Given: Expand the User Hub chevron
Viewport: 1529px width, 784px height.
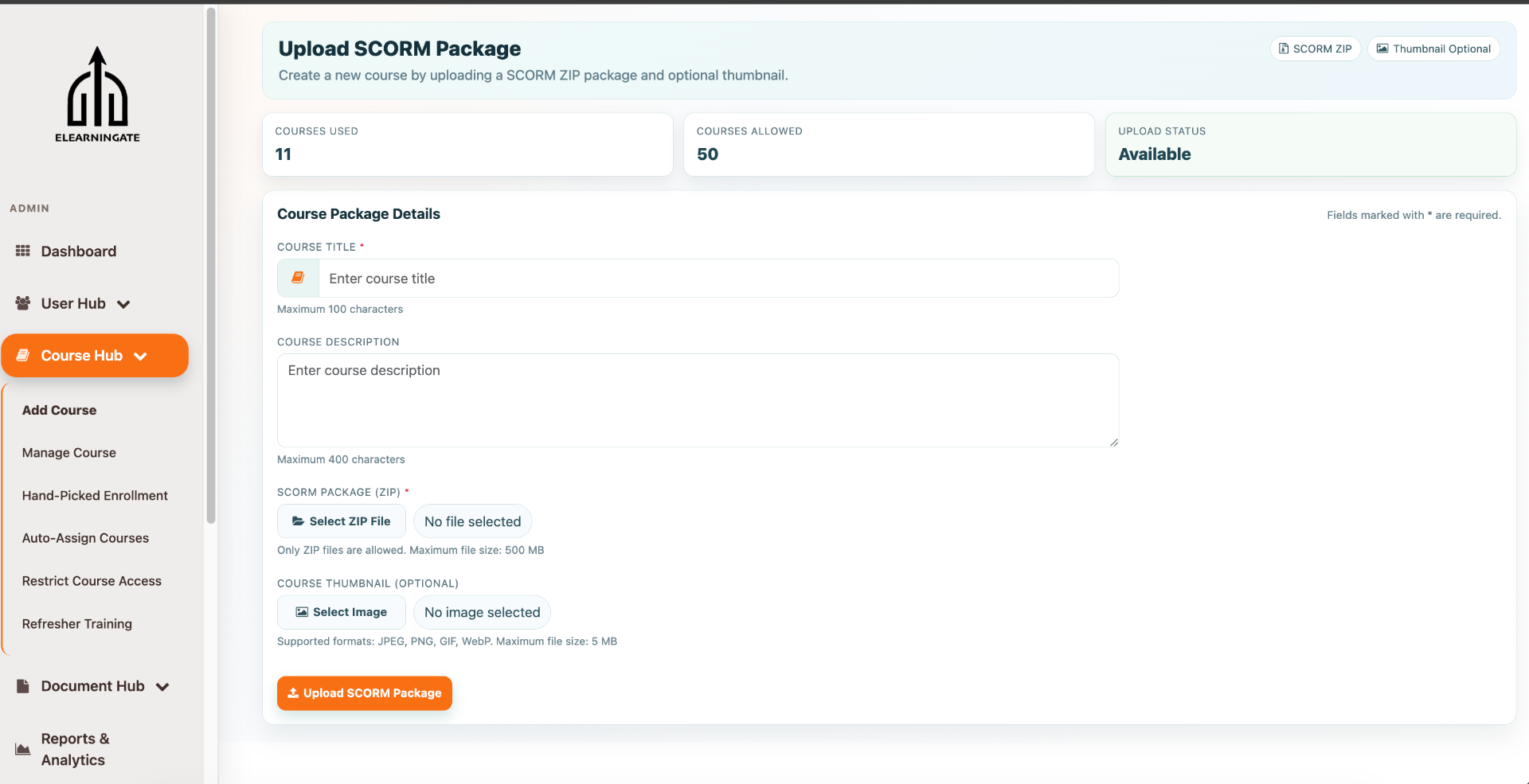Looking at the screenshot, I should [123, 304].
